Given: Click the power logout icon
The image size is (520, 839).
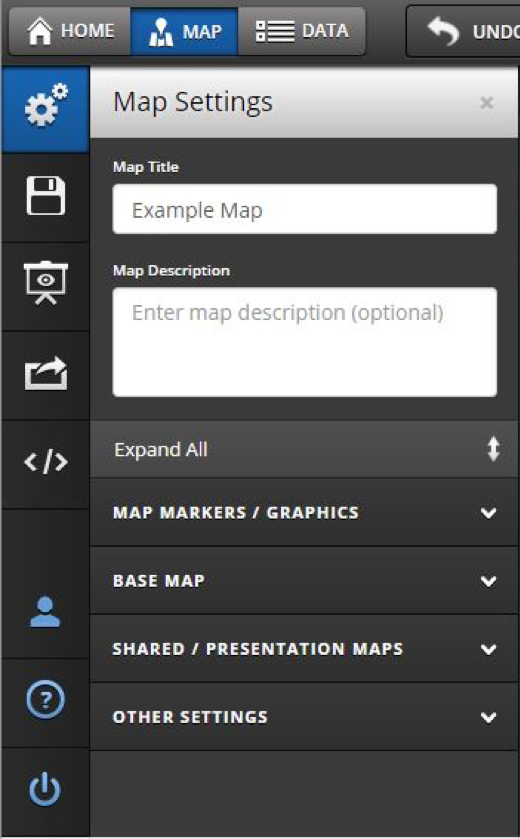Looking at the screenshot, I should pyautogui.click(x=44, y=789).
